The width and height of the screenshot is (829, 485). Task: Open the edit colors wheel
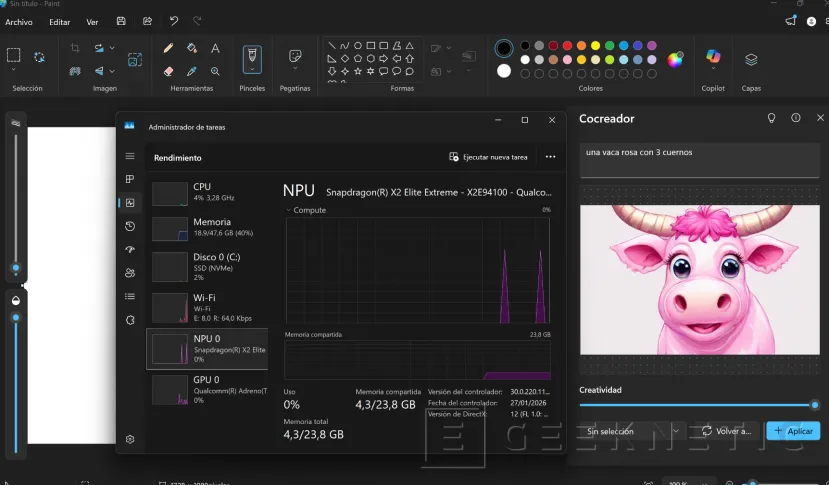[x=675, y=59]
